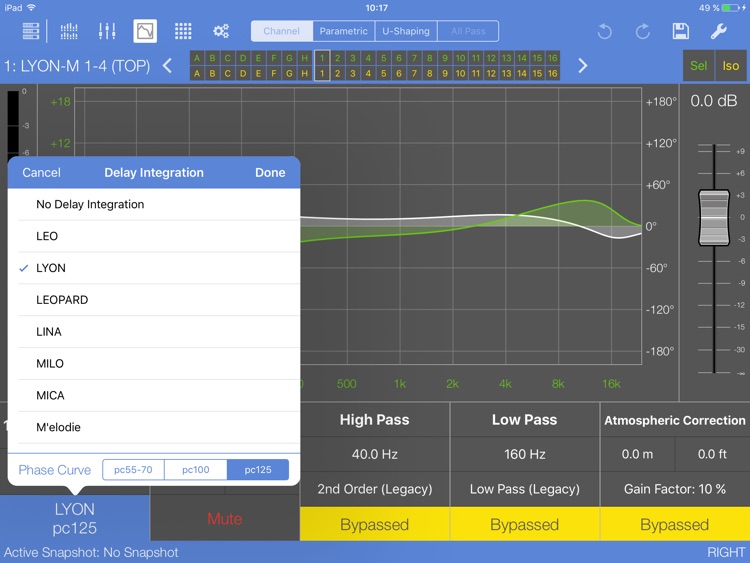Screen dimensions: 750x563
Task: Edit atmospheric distance 0.0 ft
Action: (x=713, y=454)
